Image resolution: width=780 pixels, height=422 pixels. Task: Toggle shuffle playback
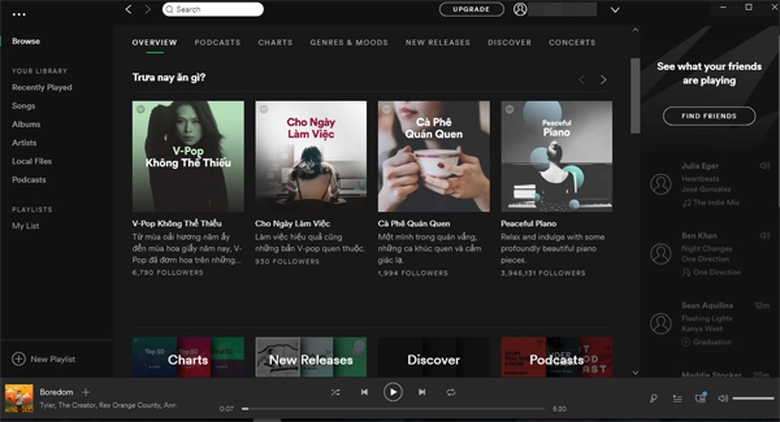[335, 392]
